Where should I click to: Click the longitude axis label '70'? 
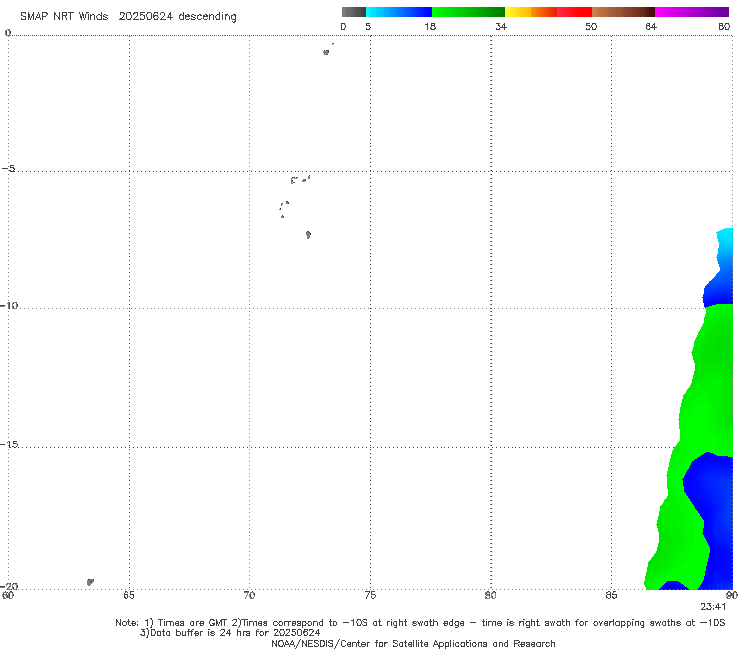[249, 595]
